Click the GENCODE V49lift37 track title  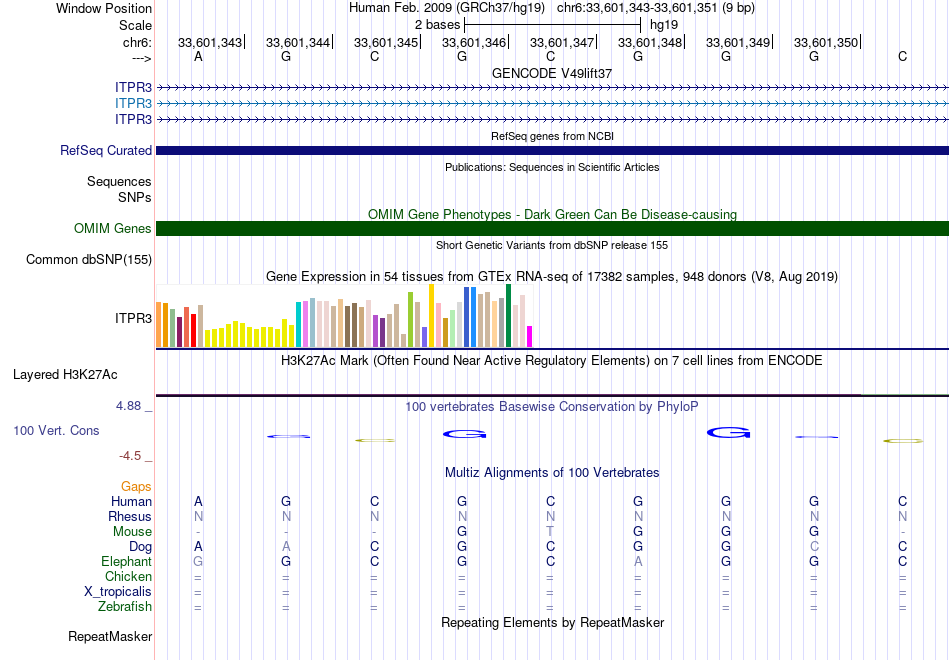tap(552, 73)
